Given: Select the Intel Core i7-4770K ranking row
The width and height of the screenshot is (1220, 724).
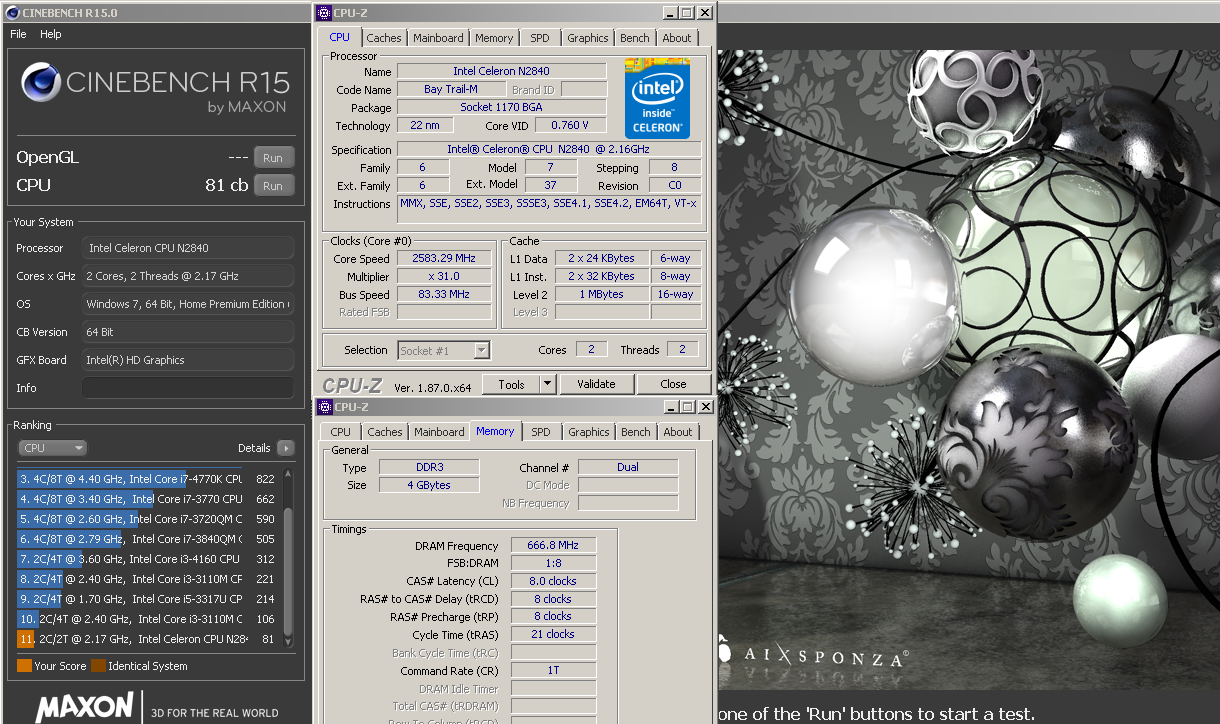Looking at the screenshot, I should 147,479.
